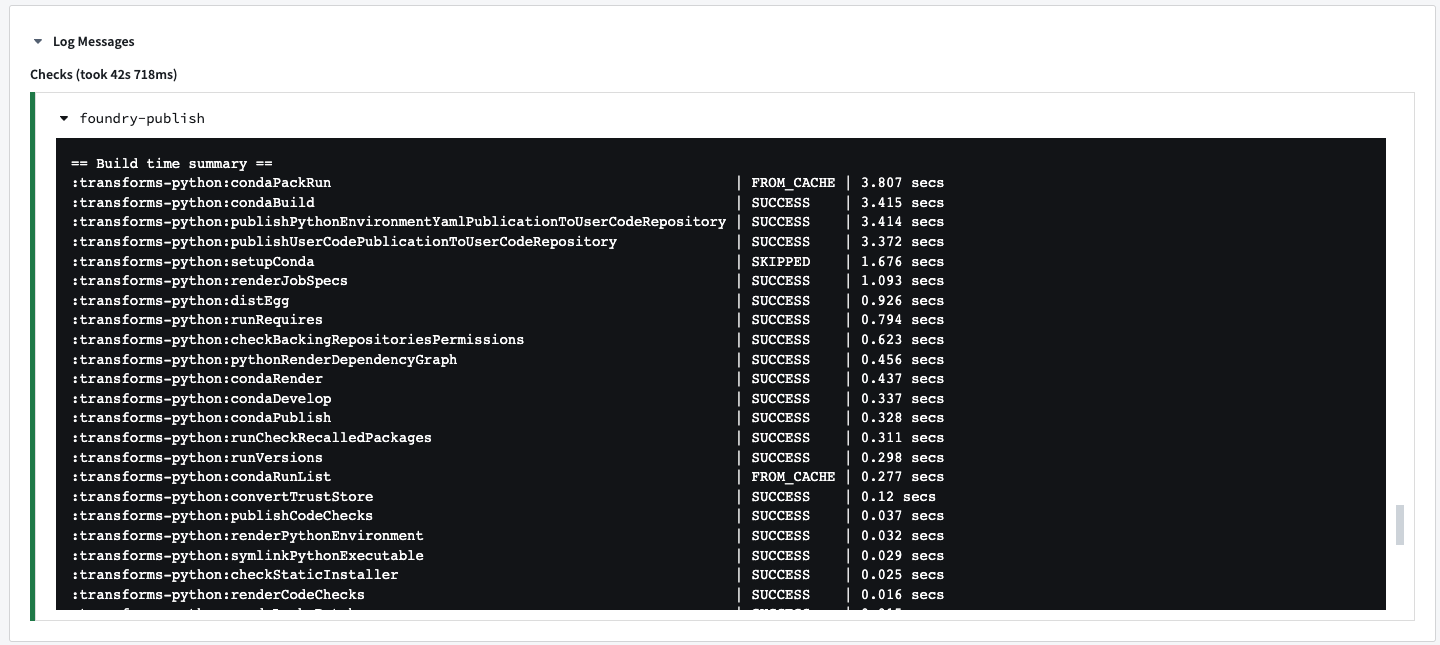Viewport: 1440px width, 645px height.
Task: Click the '0.926 secs' duration for distEgg
Action: point(902,301)
